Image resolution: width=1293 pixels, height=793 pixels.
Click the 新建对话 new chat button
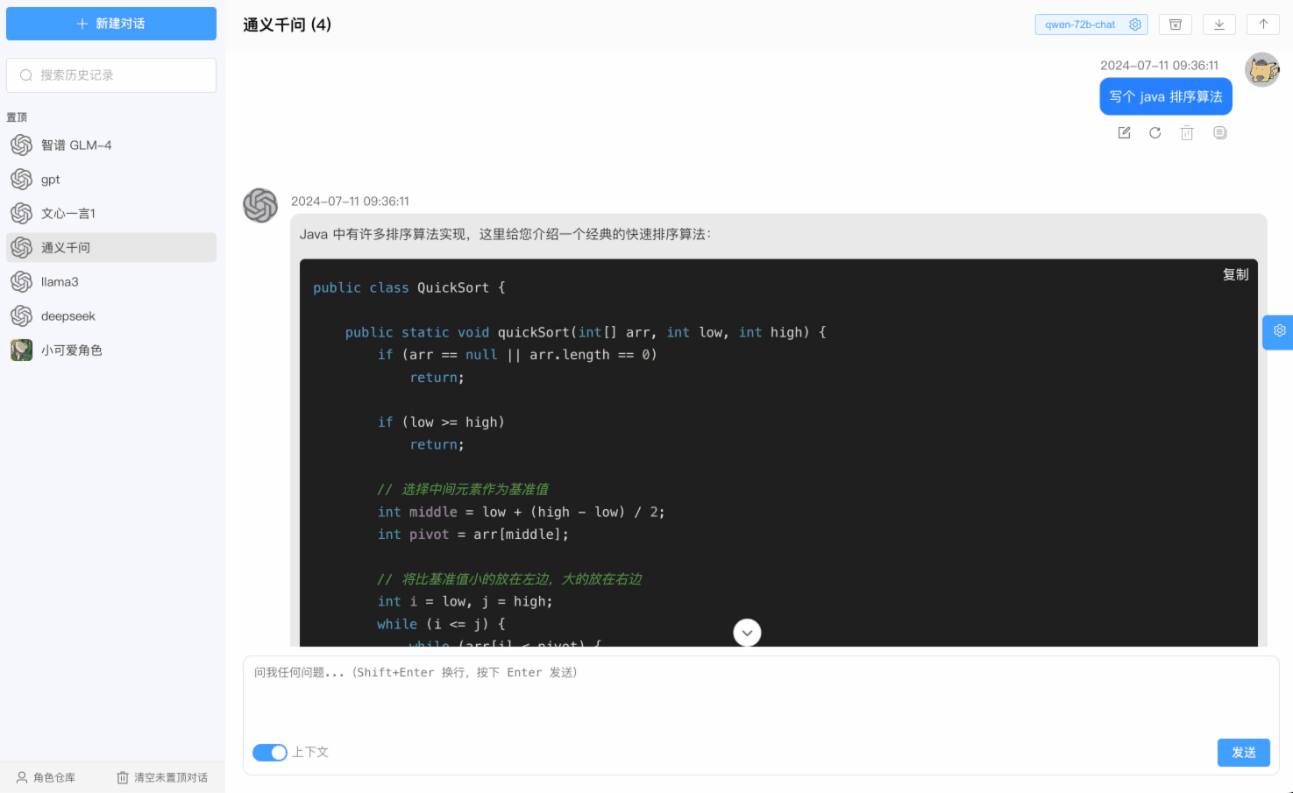[111, 23]
